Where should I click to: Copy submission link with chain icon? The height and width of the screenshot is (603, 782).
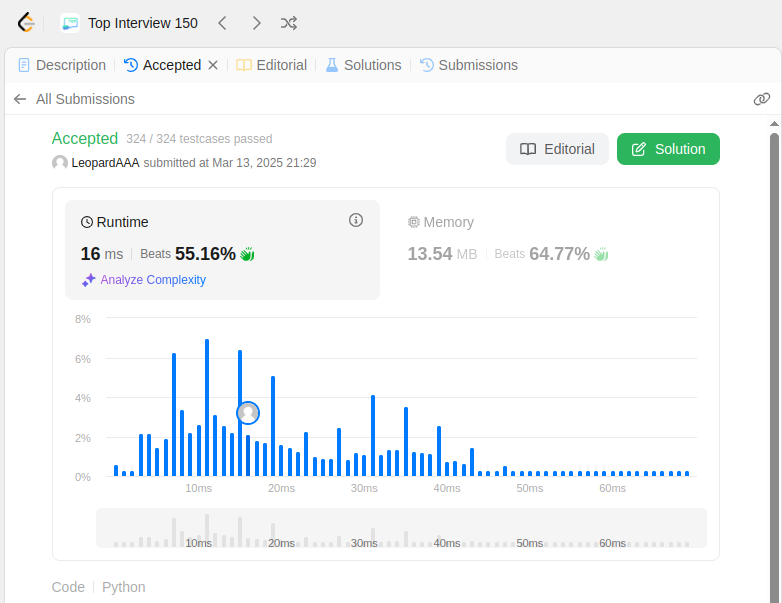coord(762,99)
